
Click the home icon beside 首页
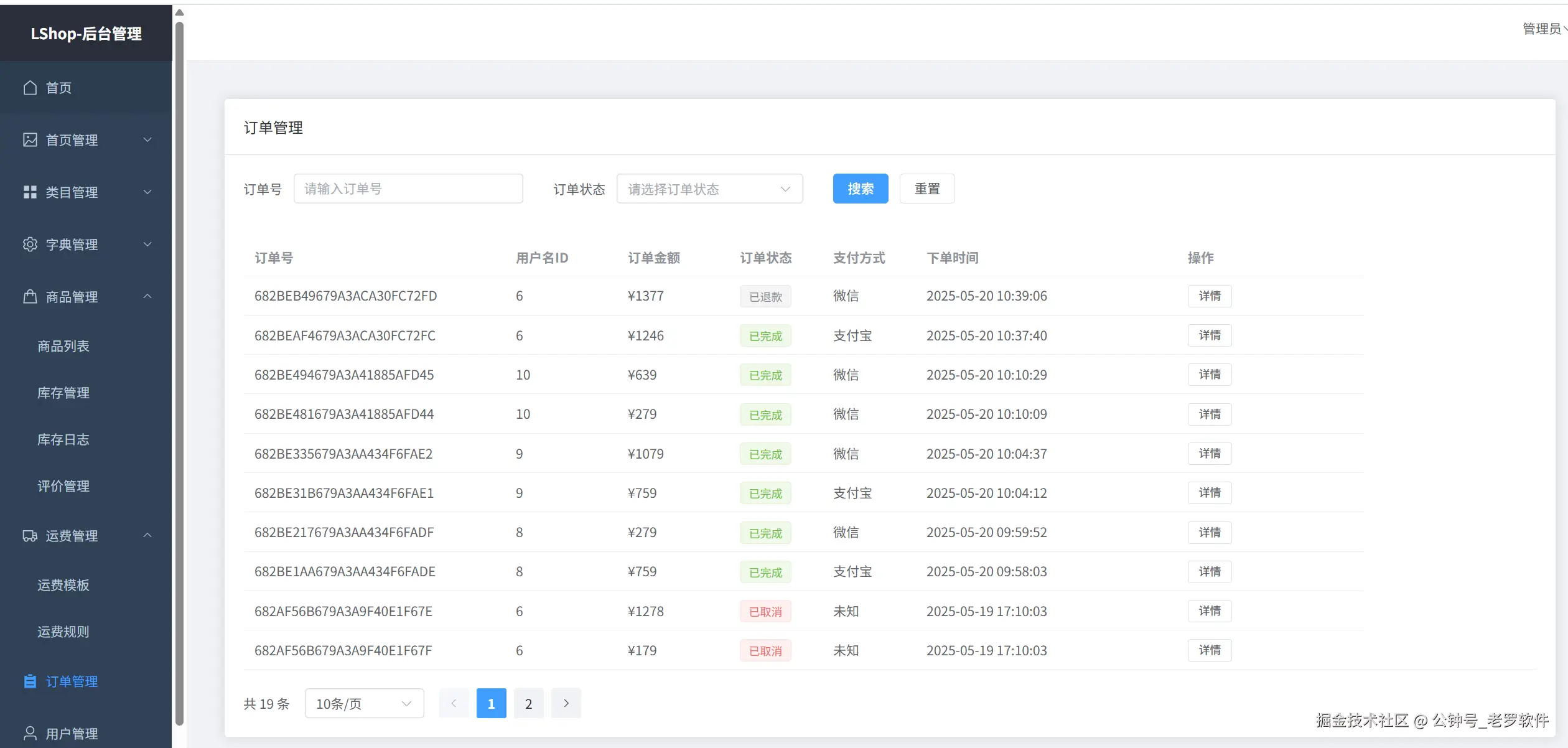pyautogui.click(x=30, y=88)
